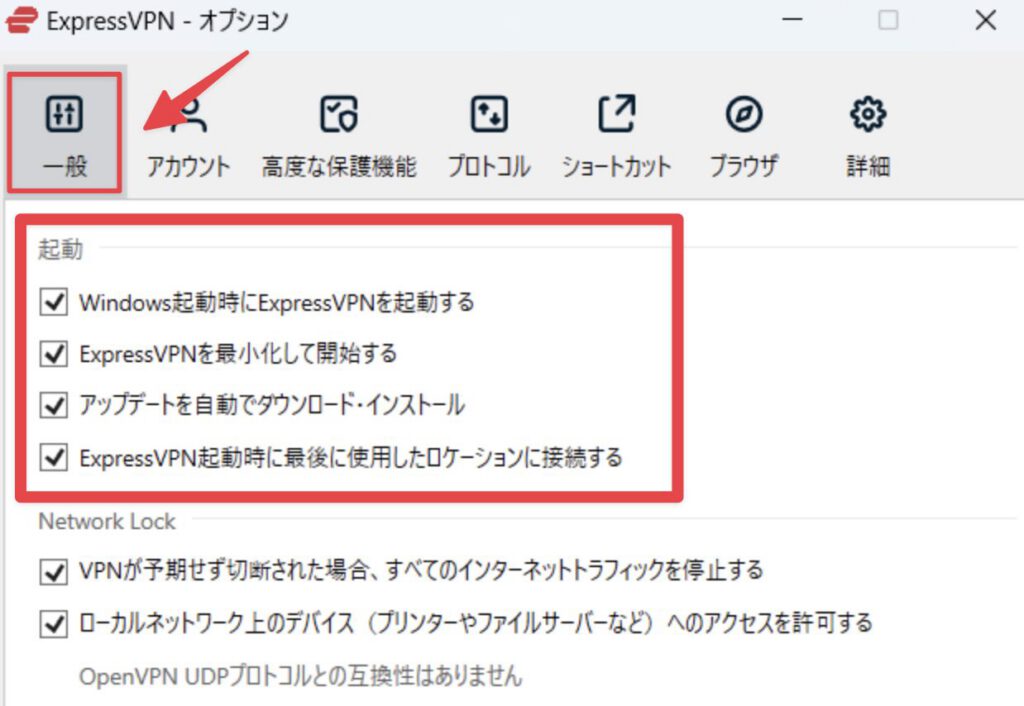Select the 一般 (General) sliders icon
1024x706 pixels.
(64, 113)
